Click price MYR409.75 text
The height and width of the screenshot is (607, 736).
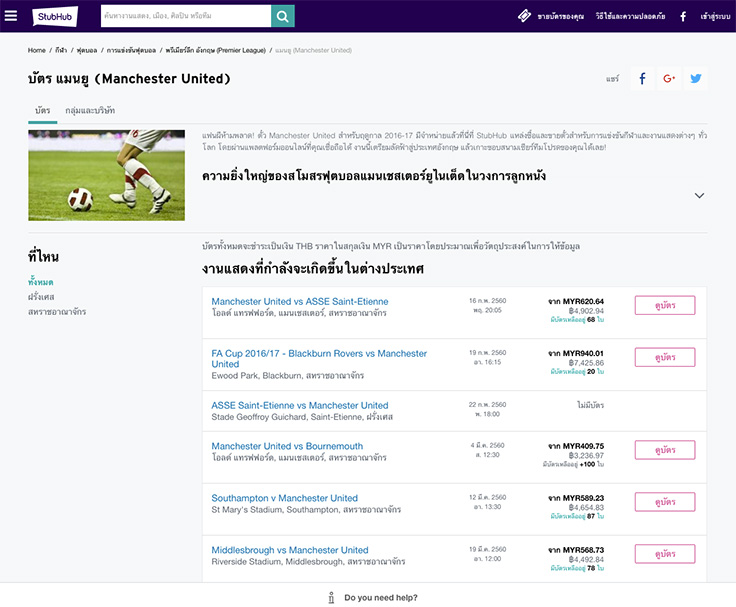pos(583,446)
